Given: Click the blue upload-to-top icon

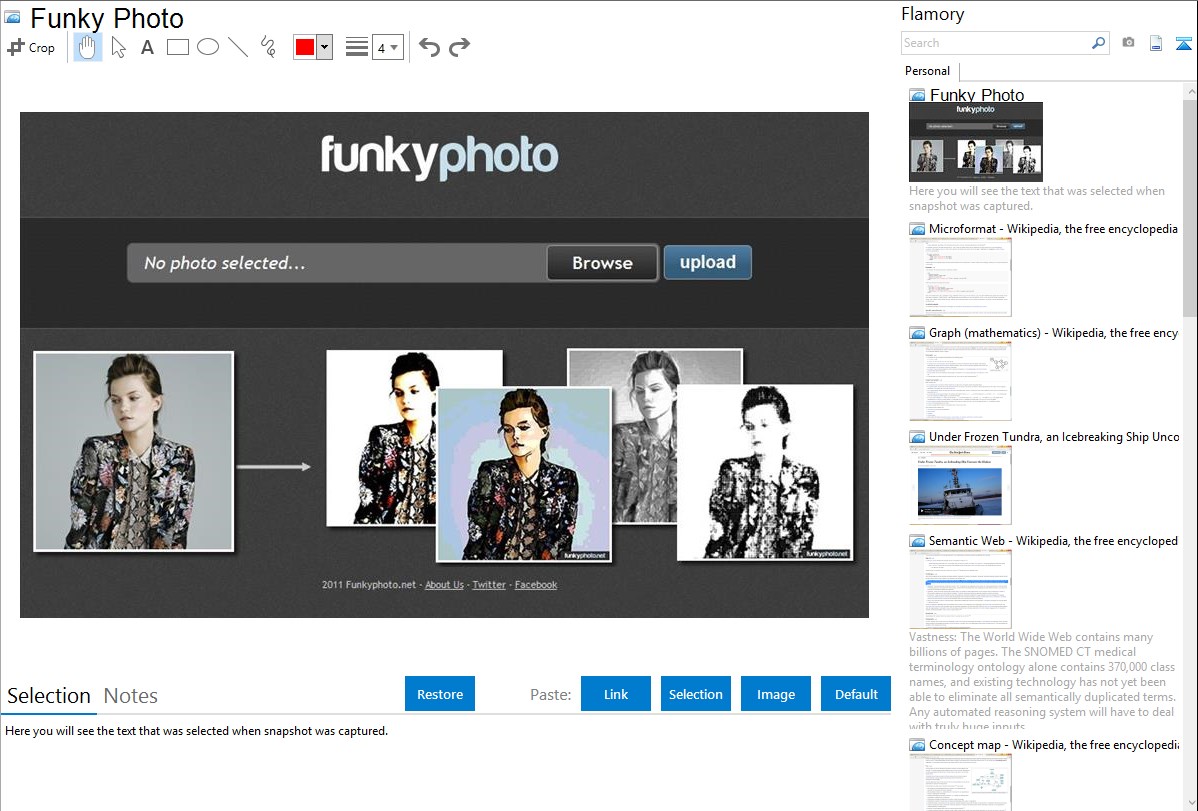Looking at the screenshot, I should point(1183,43).
